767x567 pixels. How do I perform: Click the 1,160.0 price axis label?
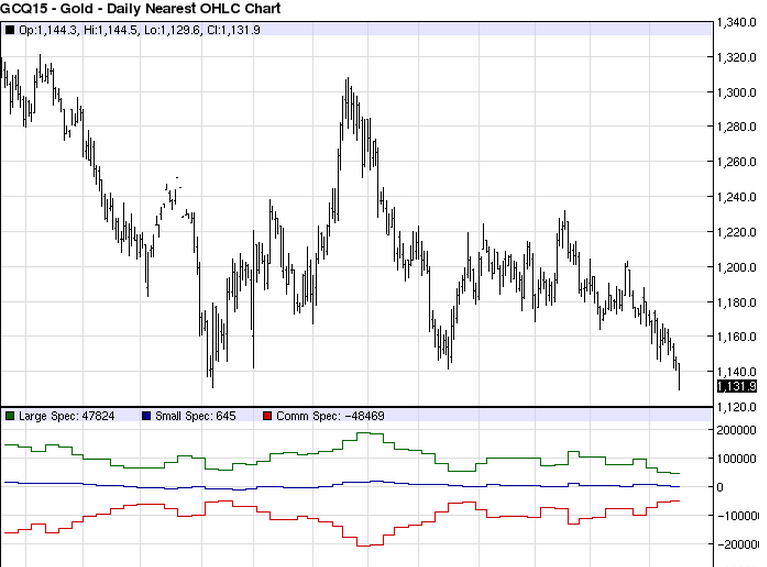(737, 337)
